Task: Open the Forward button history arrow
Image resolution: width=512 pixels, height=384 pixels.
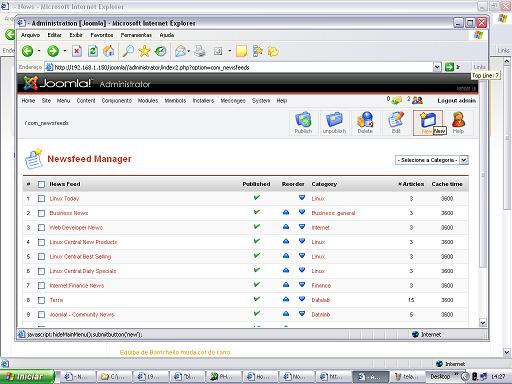Action: tap(64, 51)
